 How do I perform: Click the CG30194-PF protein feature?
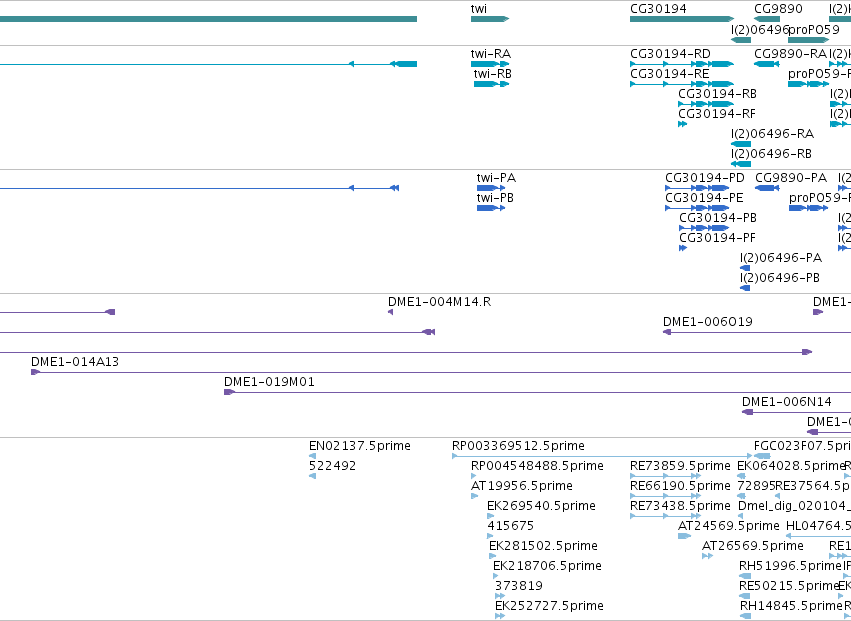tap(683, 249)
